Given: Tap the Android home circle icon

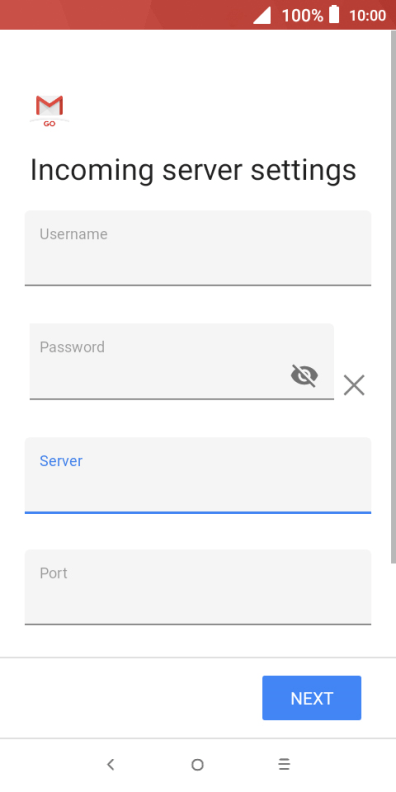Looking at the screenshot, I should [x=197, y=765].
